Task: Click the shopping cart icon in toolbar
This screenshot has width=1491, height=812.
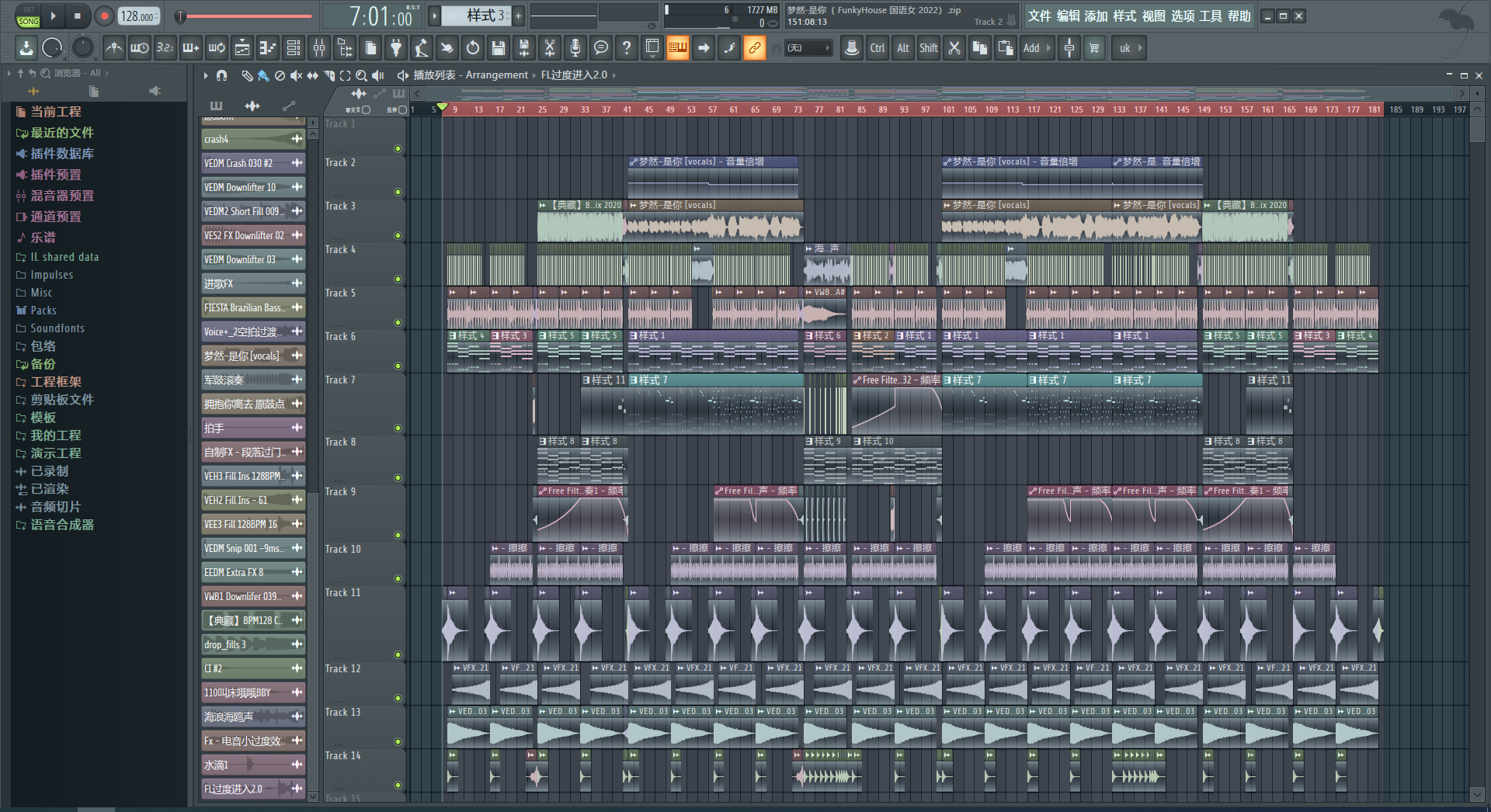Action: point(1094,48)
